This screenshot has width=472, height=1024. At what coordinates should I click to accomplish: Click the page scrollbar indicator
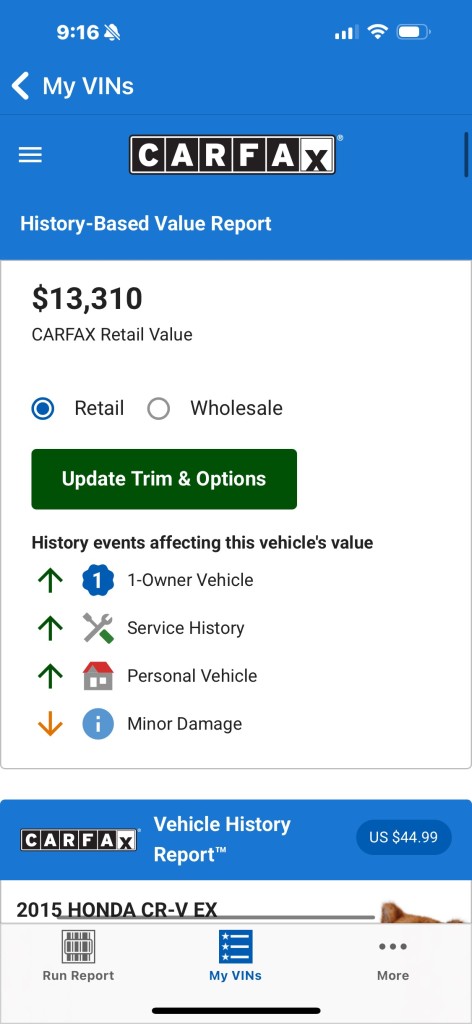[x=466, y=154]
